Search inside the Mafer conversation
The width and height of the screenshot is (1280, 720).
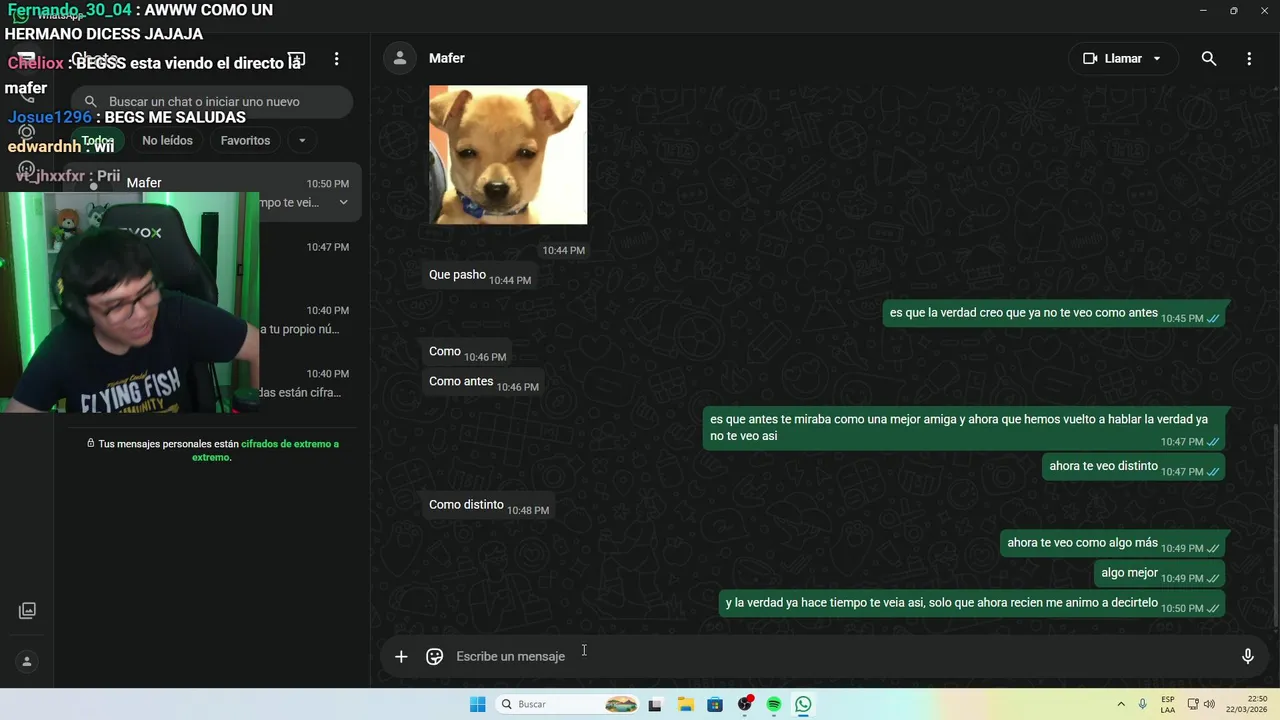pyautogui.click(x=1209, y=59)
